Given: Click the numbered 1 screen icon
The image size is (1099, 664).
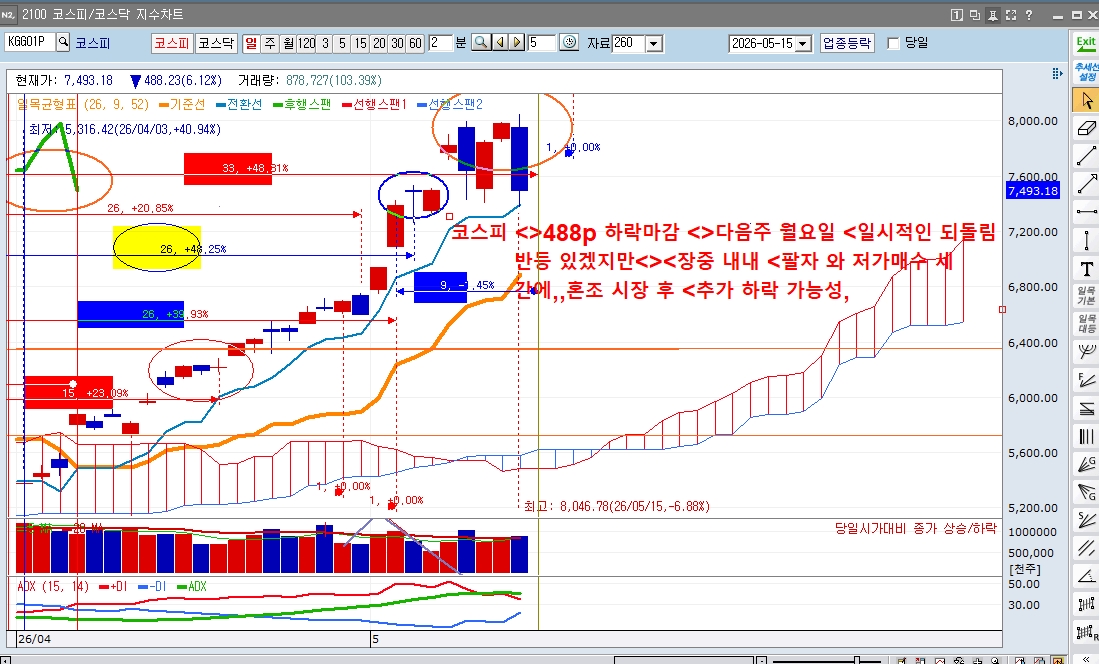Looking at the screenshot, I should tap(957, 15).
